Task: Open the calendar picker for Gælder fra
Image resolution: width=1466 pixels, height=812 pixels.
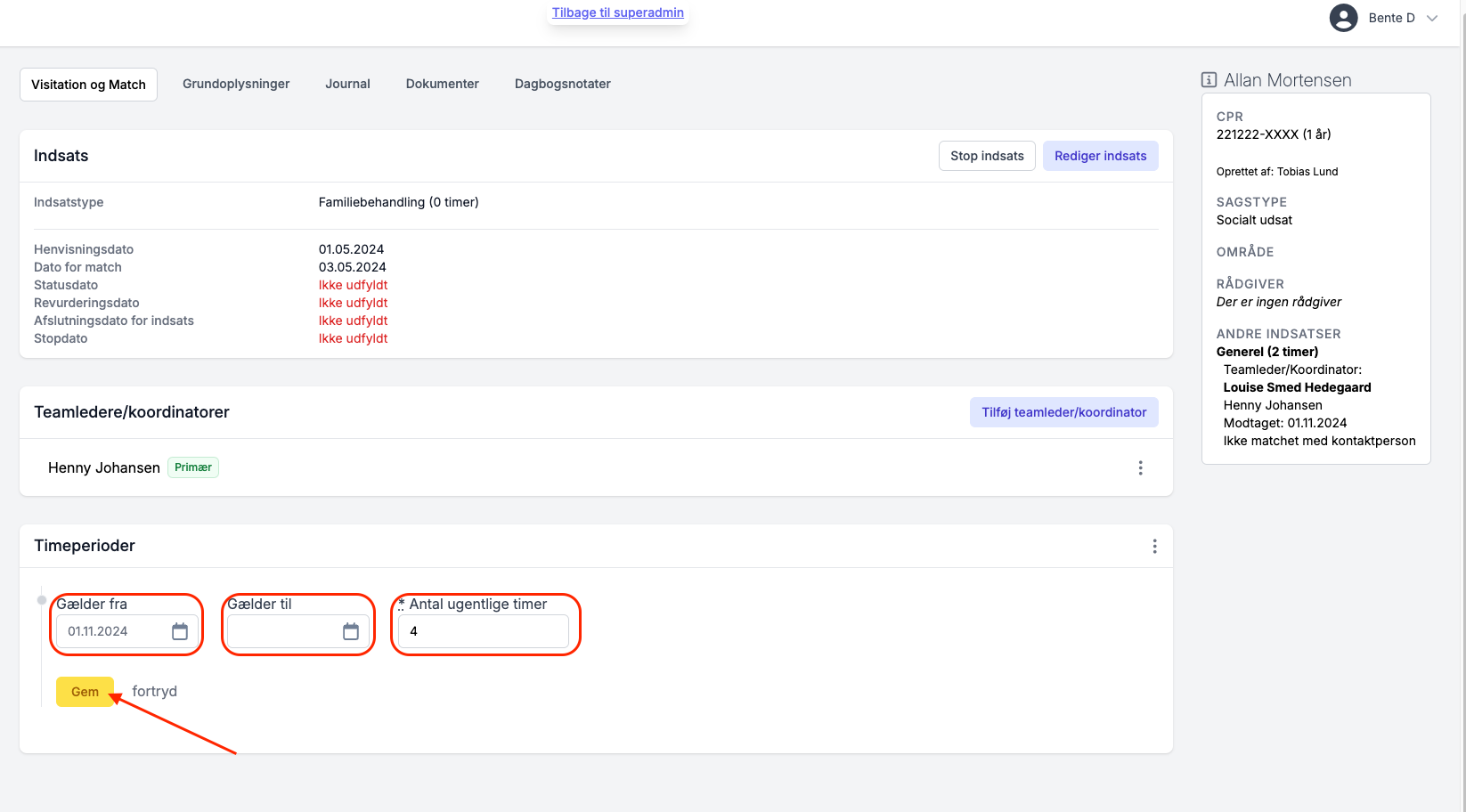Action: pyautogui.click(x=180, y=631)
